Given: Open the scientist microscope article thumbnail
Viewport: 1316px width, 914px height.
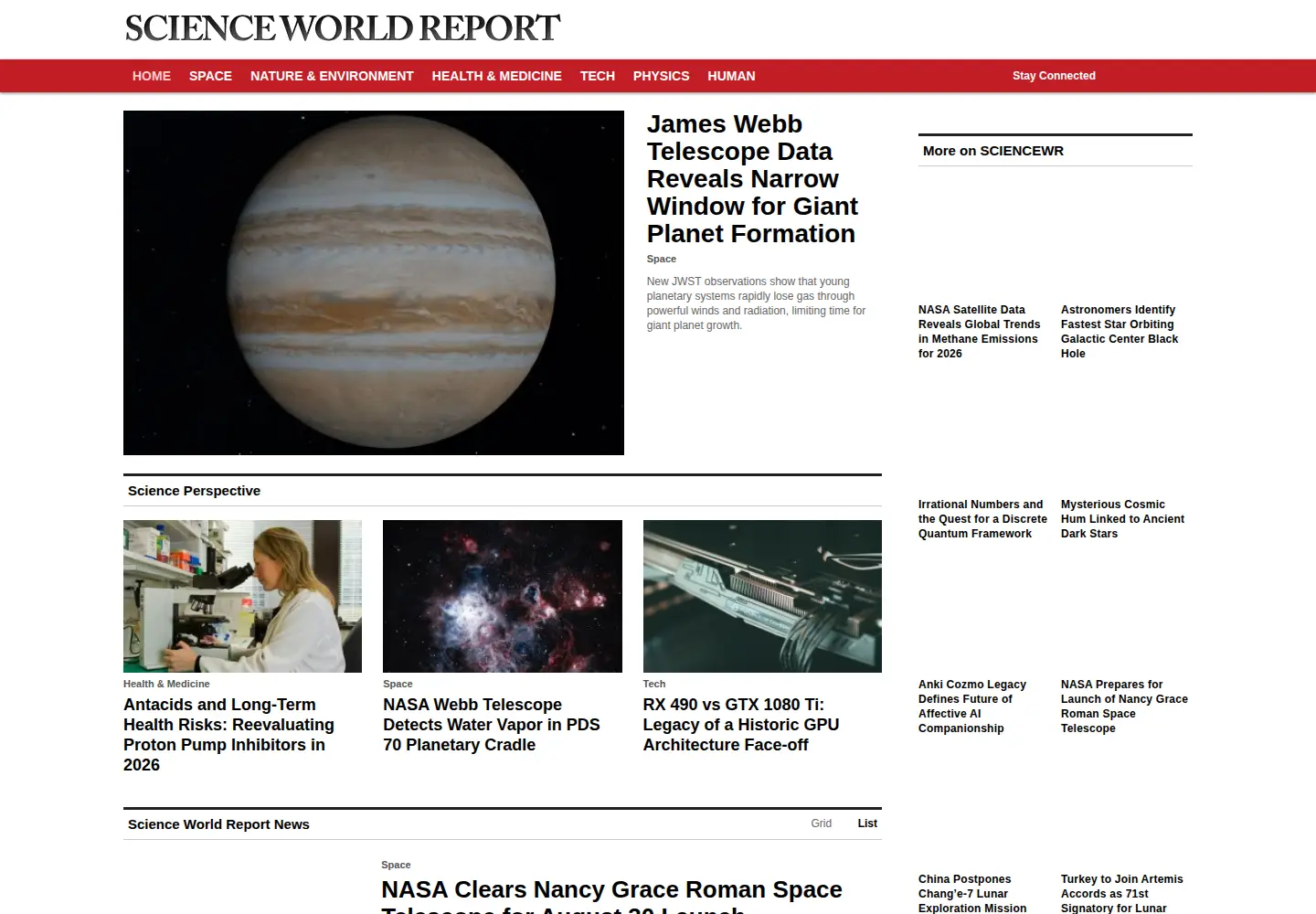Looking at the screenshot, I should (242, 596).
